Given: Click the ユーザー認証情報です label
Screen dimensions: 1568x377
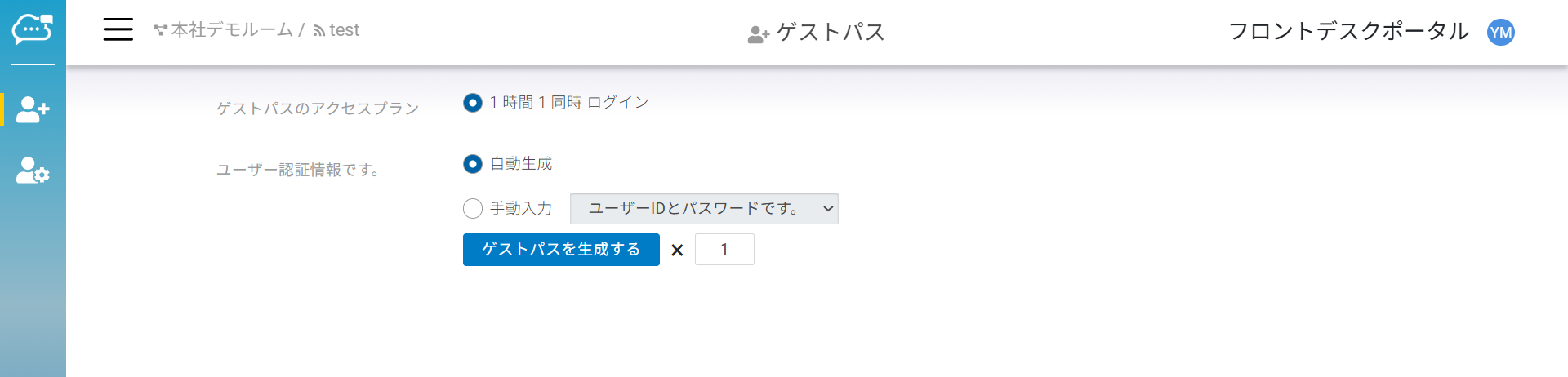Looking at the screenshot, I should [298, 170].
